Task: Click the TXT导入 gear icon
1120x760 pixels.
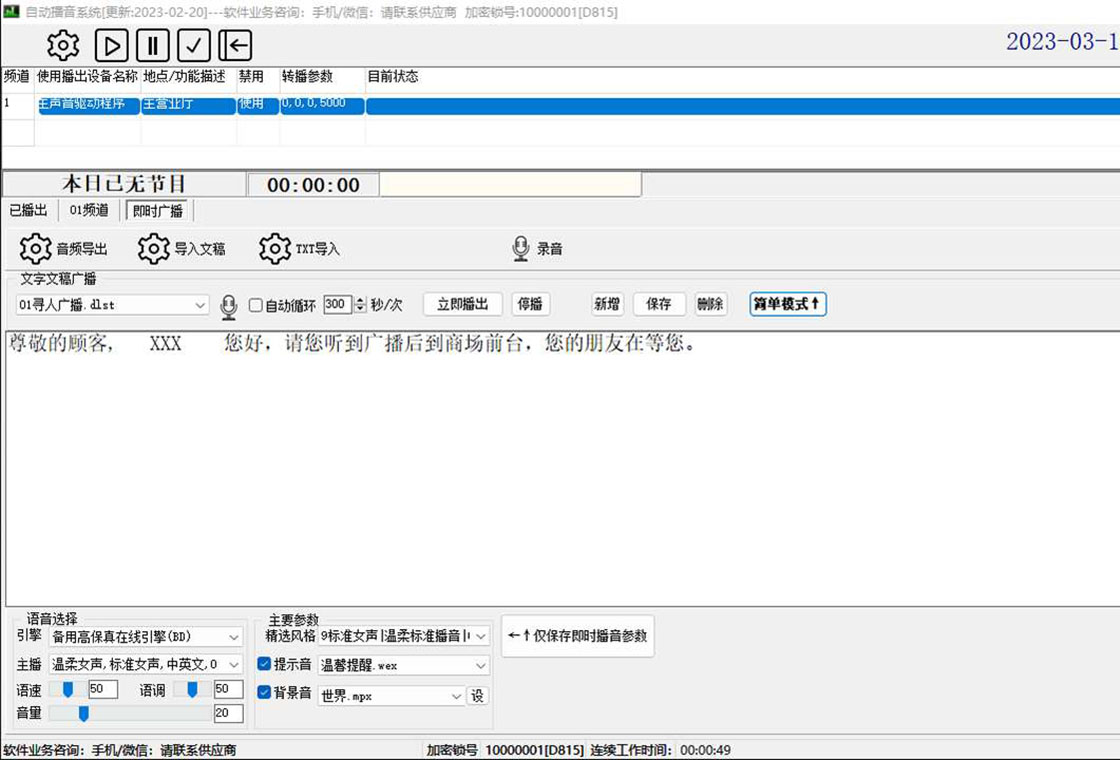Action: [275, 249]
